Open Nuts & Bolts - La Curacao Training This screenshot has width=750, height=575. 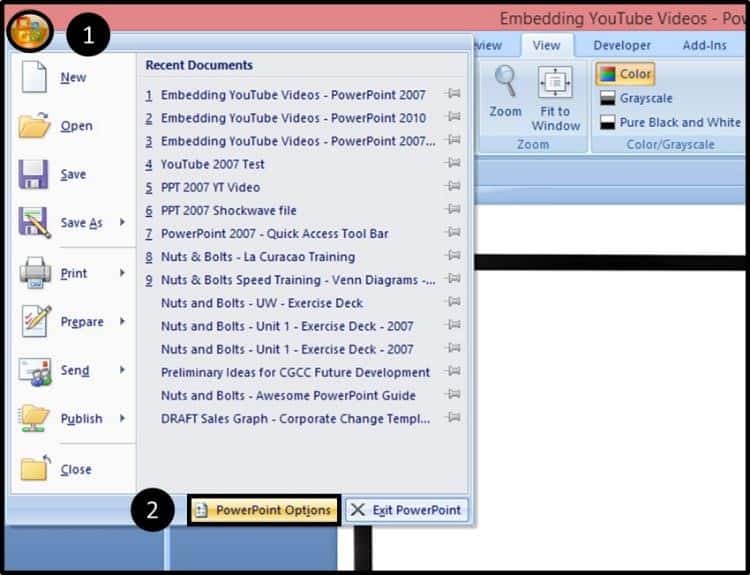258,257
